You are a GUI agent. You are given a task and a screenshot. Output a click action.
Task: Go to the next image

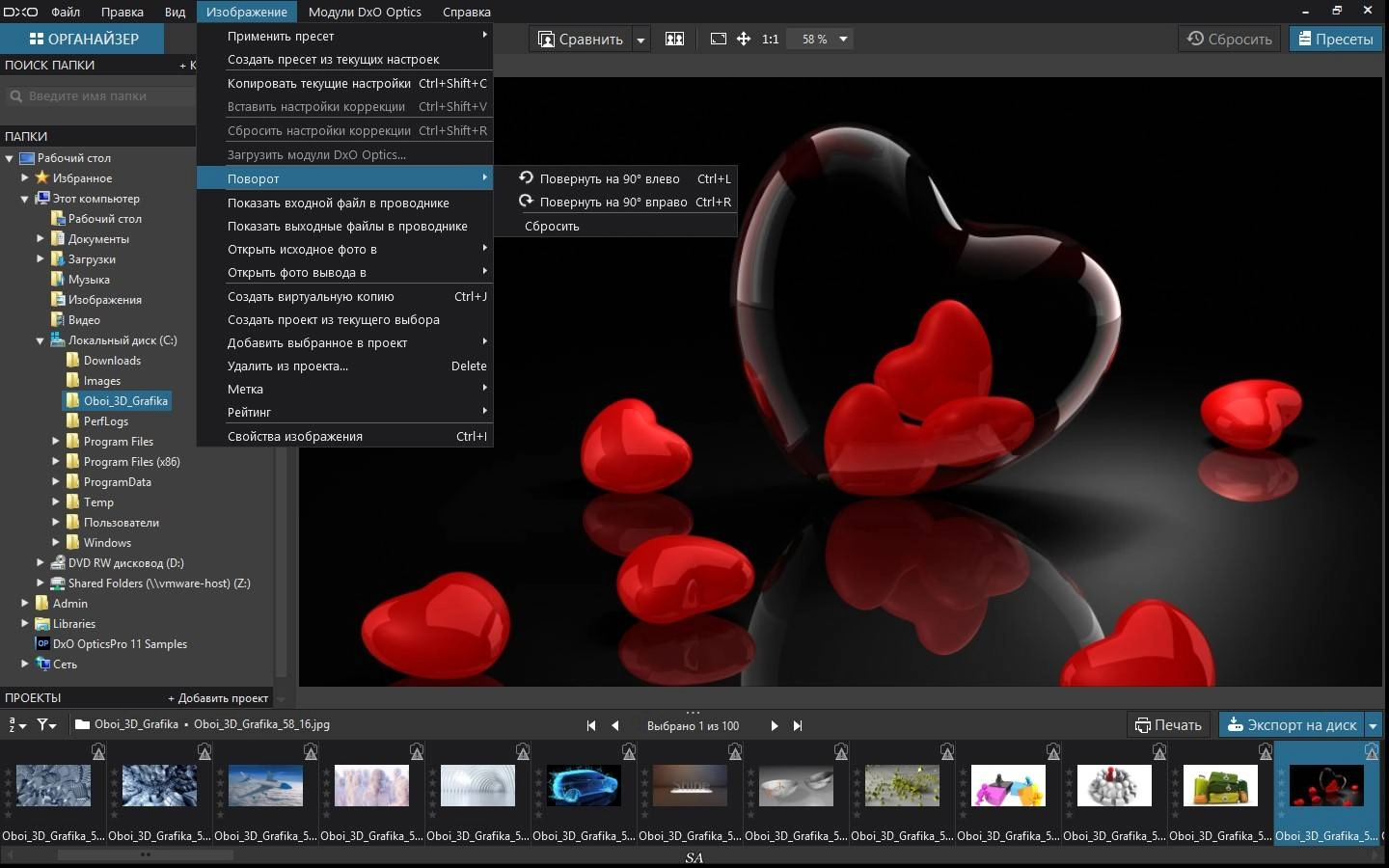coord(774,726)
